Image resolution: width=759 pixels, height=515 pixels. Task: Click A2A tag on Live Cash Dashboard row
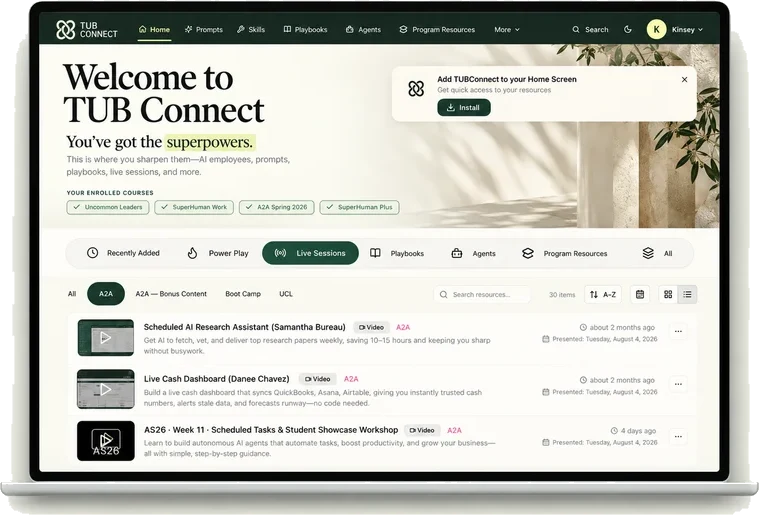(351, 379)
